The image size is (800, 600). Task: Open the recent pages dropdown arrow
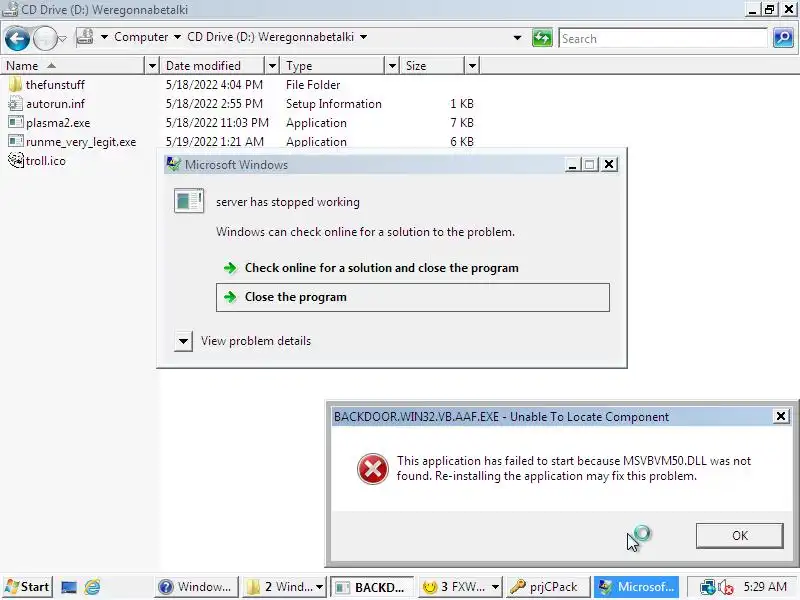click(62, 38)
